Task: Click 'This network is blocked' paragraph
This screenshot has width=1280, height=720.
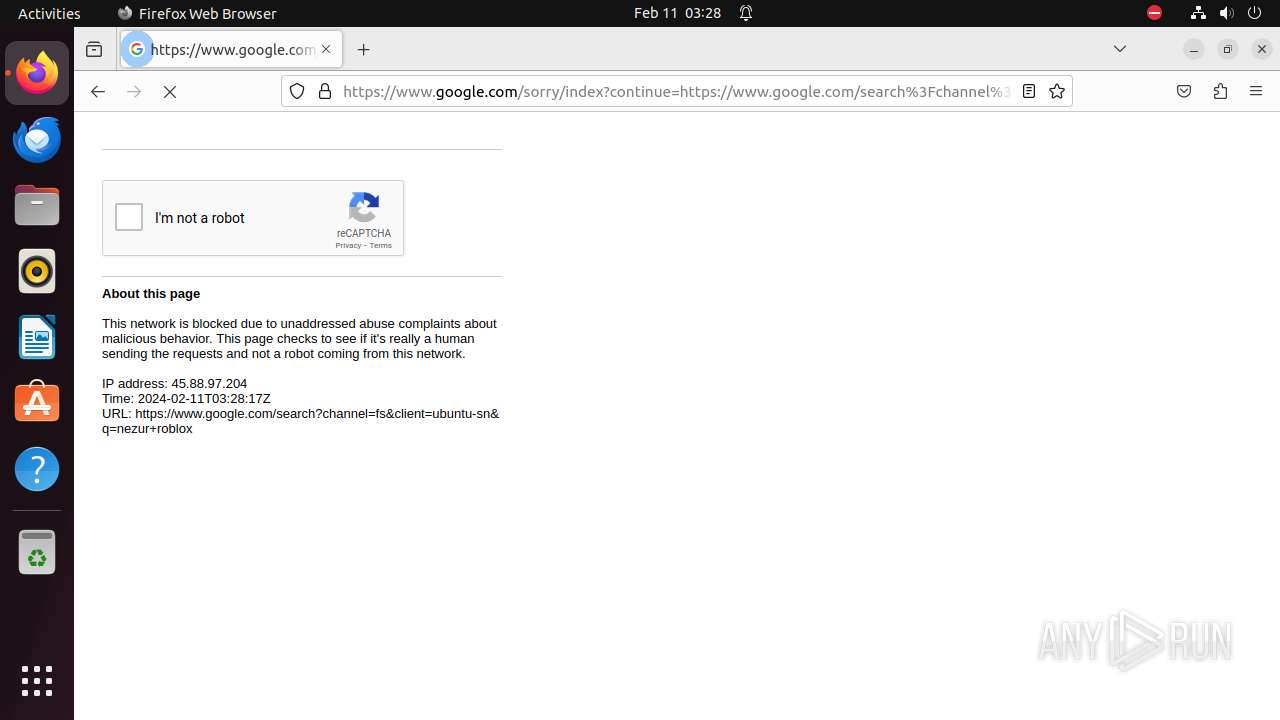Action: [299, 339]
